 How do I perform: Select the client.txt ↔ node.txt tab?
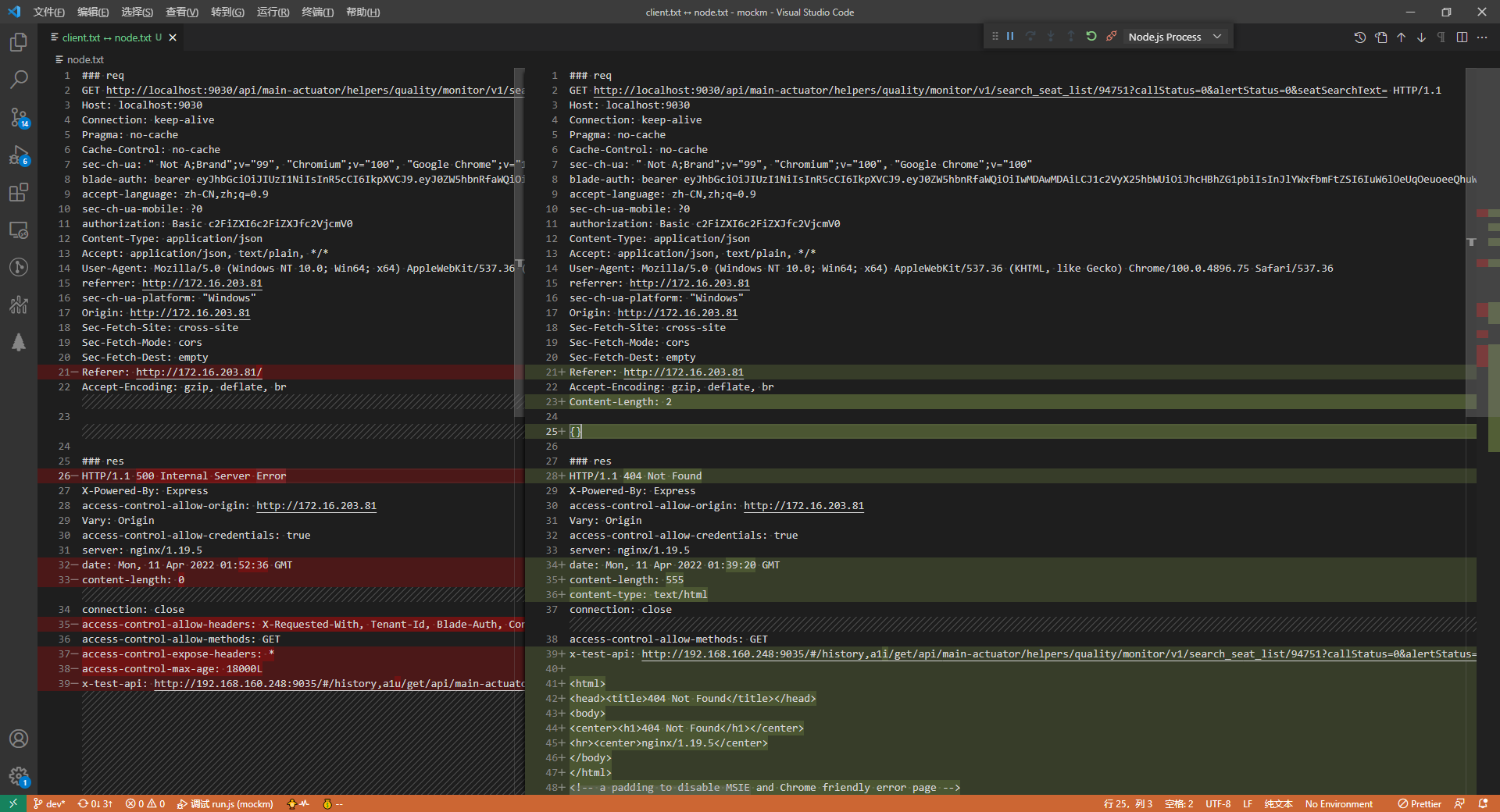(x=108, y=37)
